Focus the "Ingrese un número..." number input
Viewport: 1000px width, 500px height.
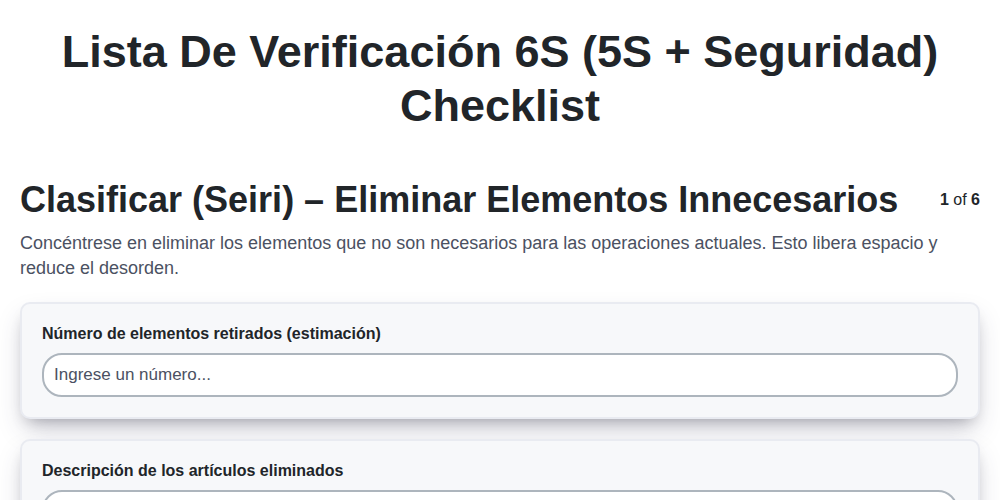coord(499,375)
